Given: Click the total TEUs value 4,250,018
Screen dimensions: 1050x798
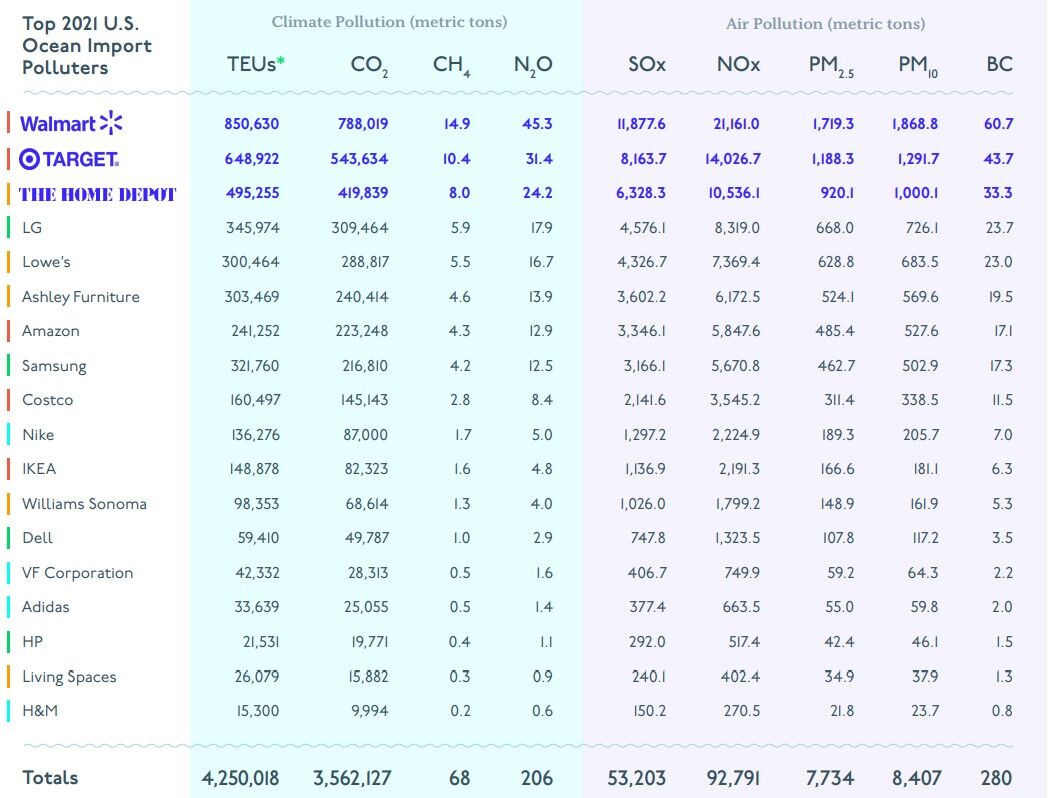Looking at the screenshot, I should pos(240,778).
